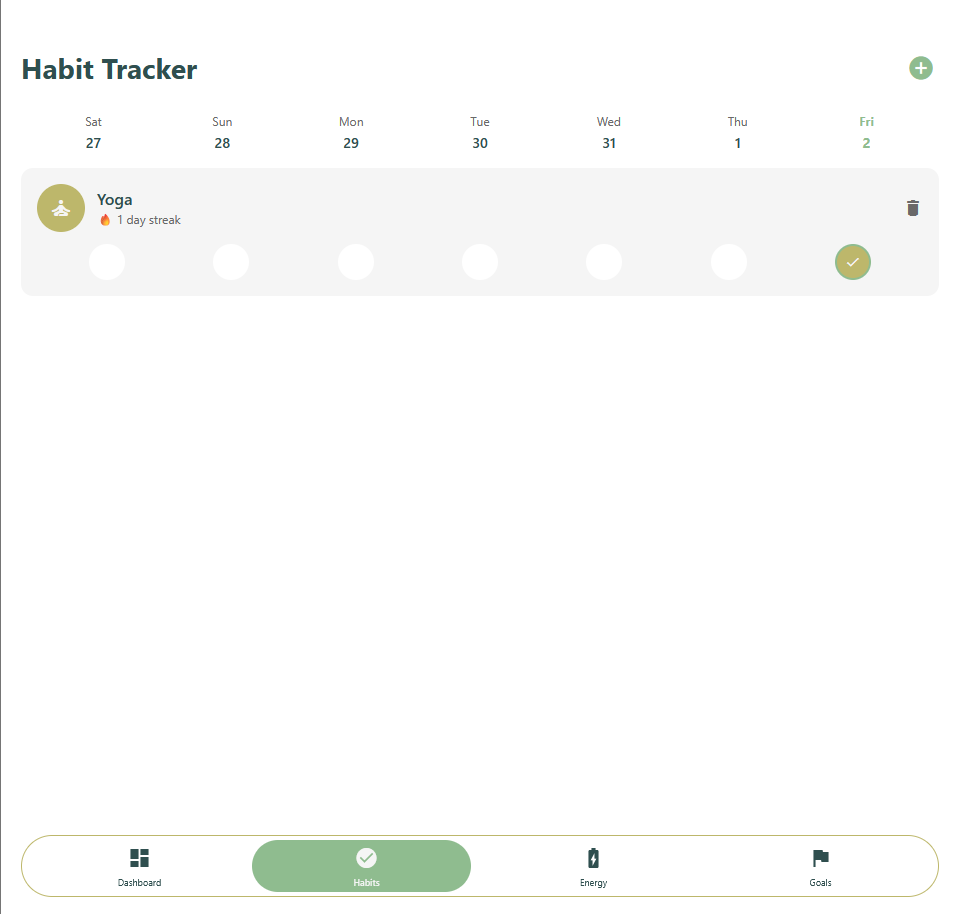Screen dimensions: 956x914
Task: Select the Fri 2 day header
Action: pos(866,132)
